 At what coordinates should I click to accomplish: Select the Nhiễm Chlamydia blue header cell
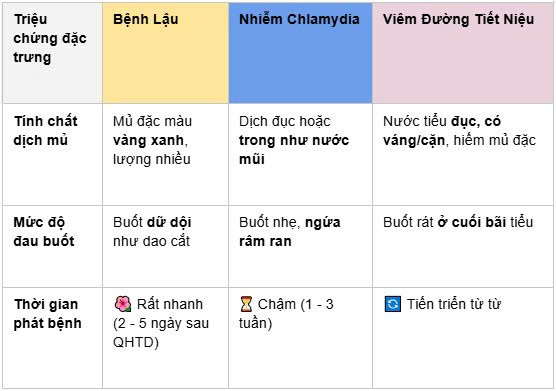pyautogui.click(x=300, y=53)
